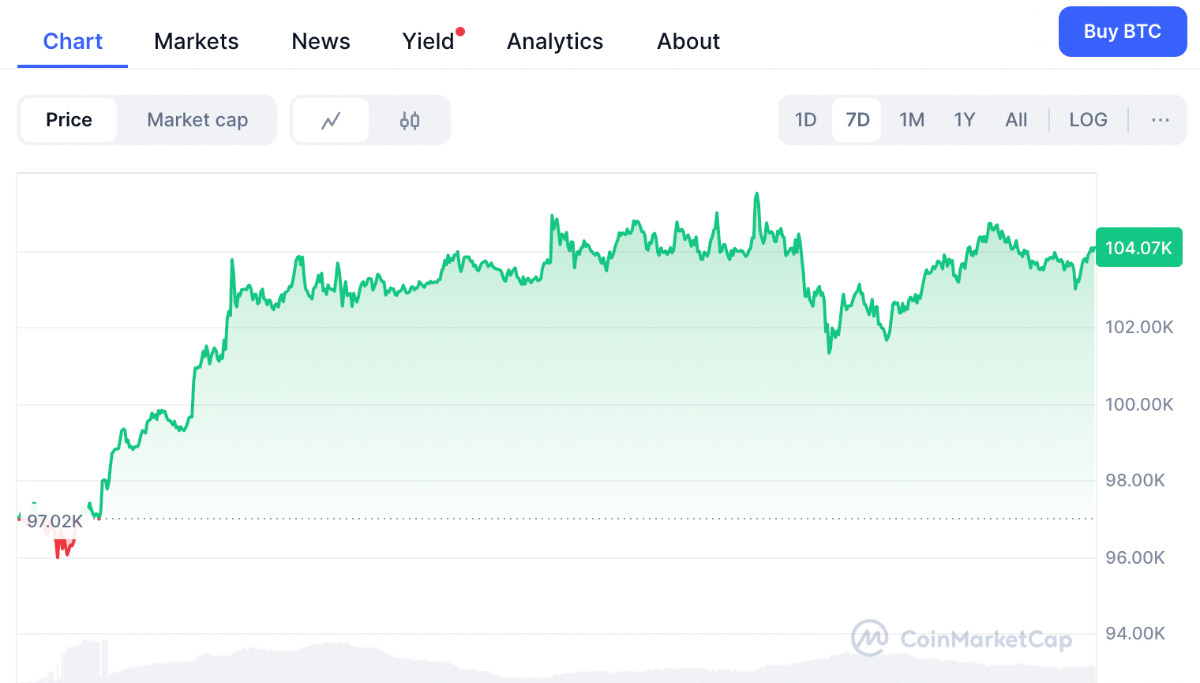Toggle LOG scale on chart

[1088, 120]
